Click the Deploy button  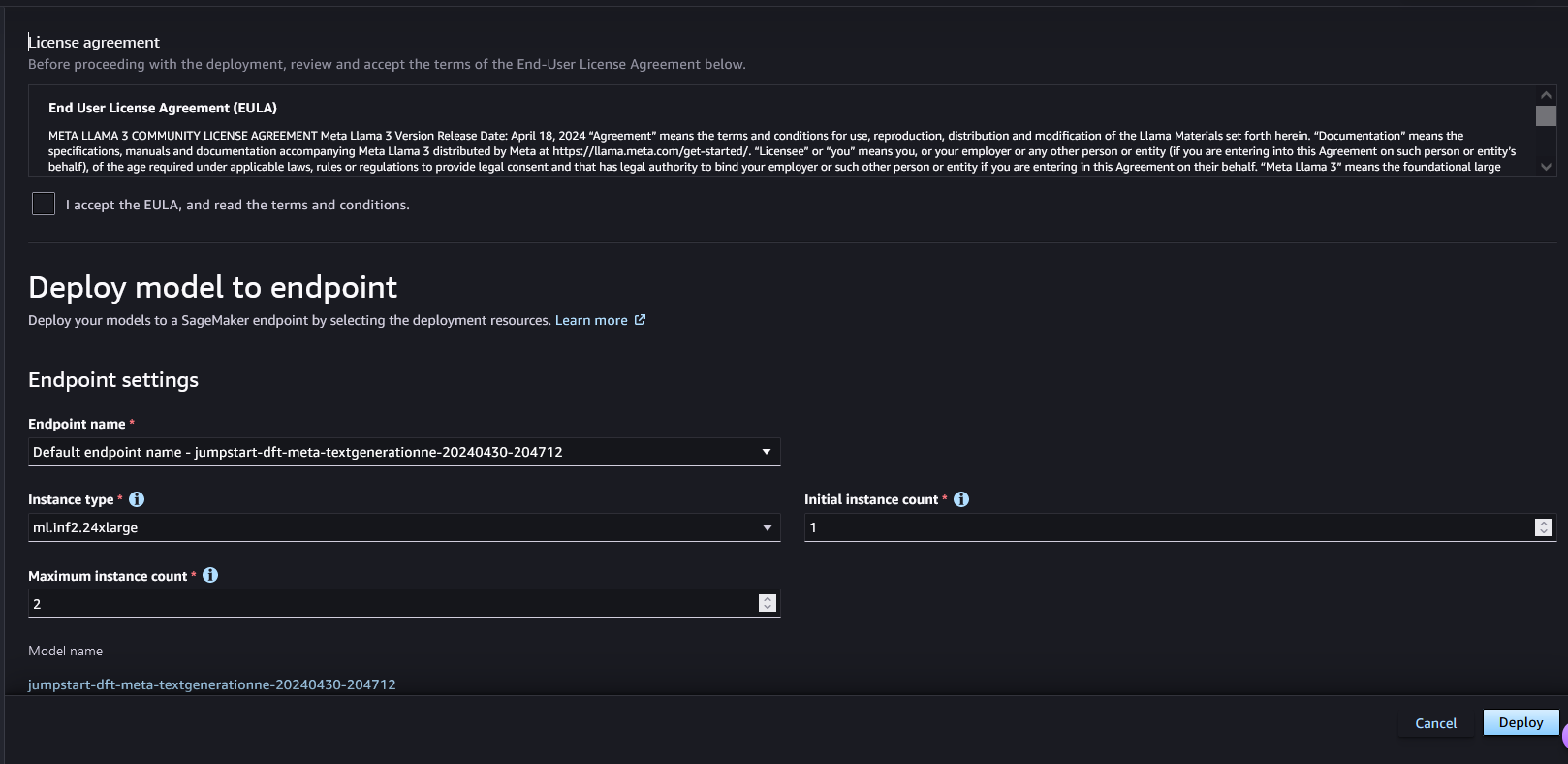pyautogui.click(x=1521, y=722)
